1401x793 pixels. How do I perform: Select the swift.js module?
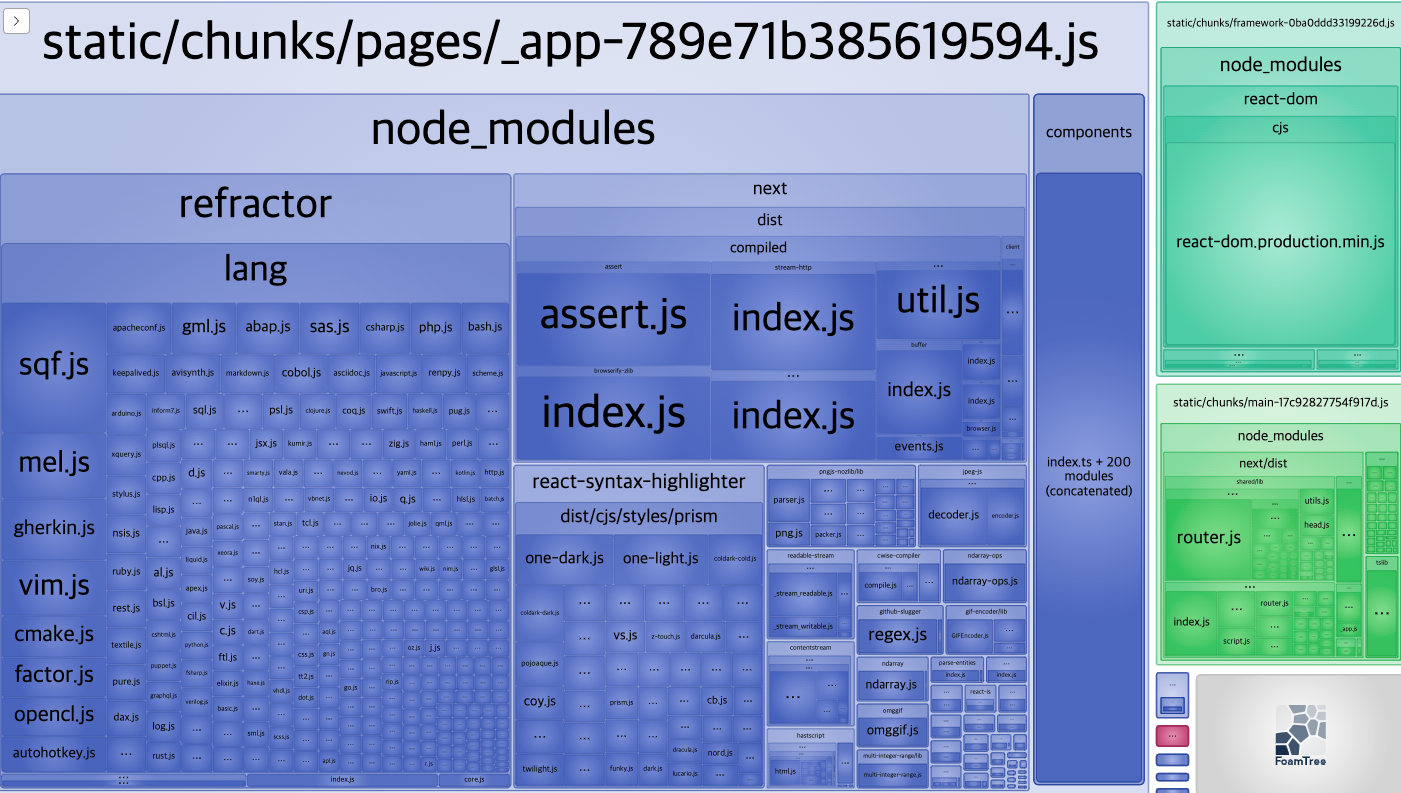click(389, 410)
